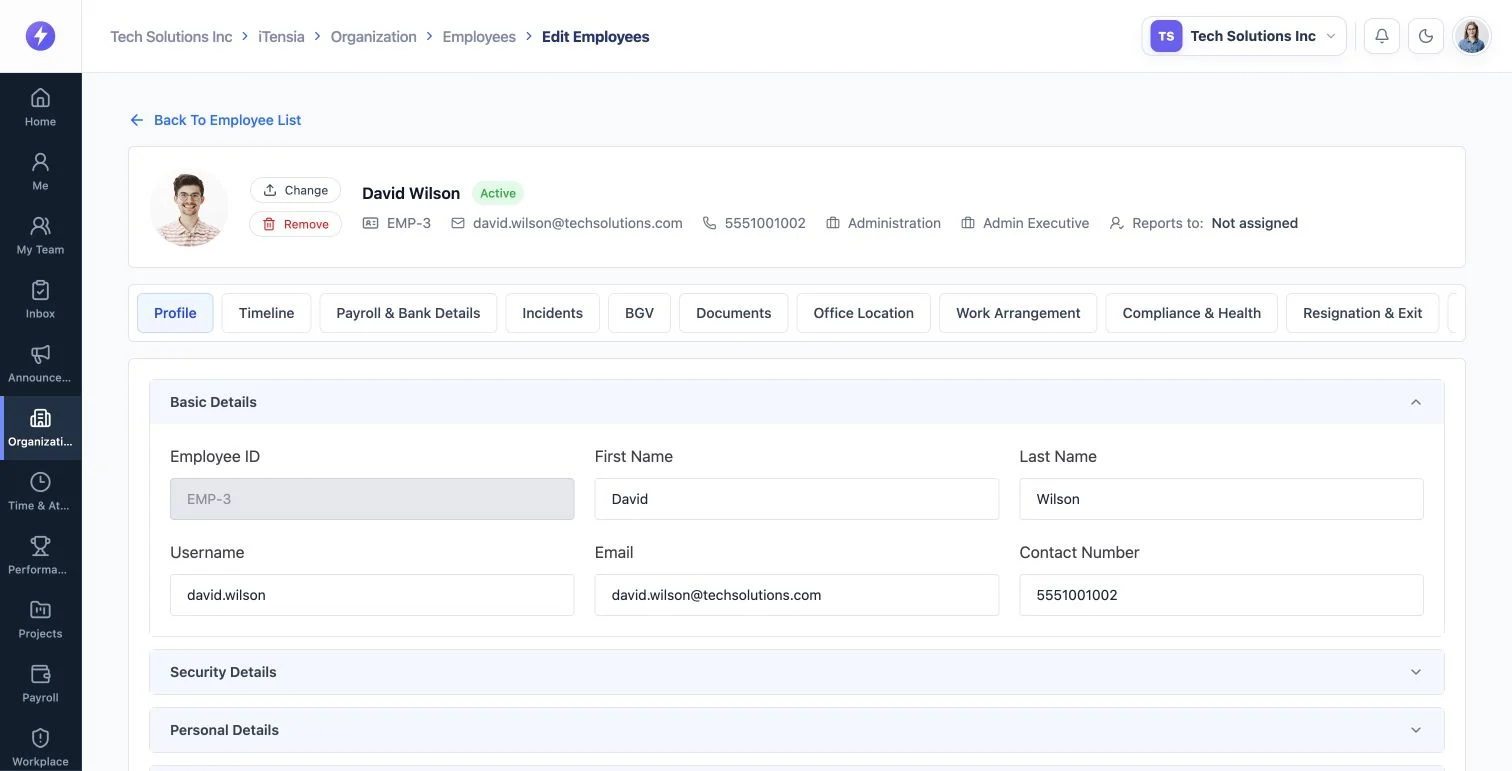Select Organization building icon in sidebar
This screenshot has height=771, width=1512.
pyautogui.click(x=40, y=427)
